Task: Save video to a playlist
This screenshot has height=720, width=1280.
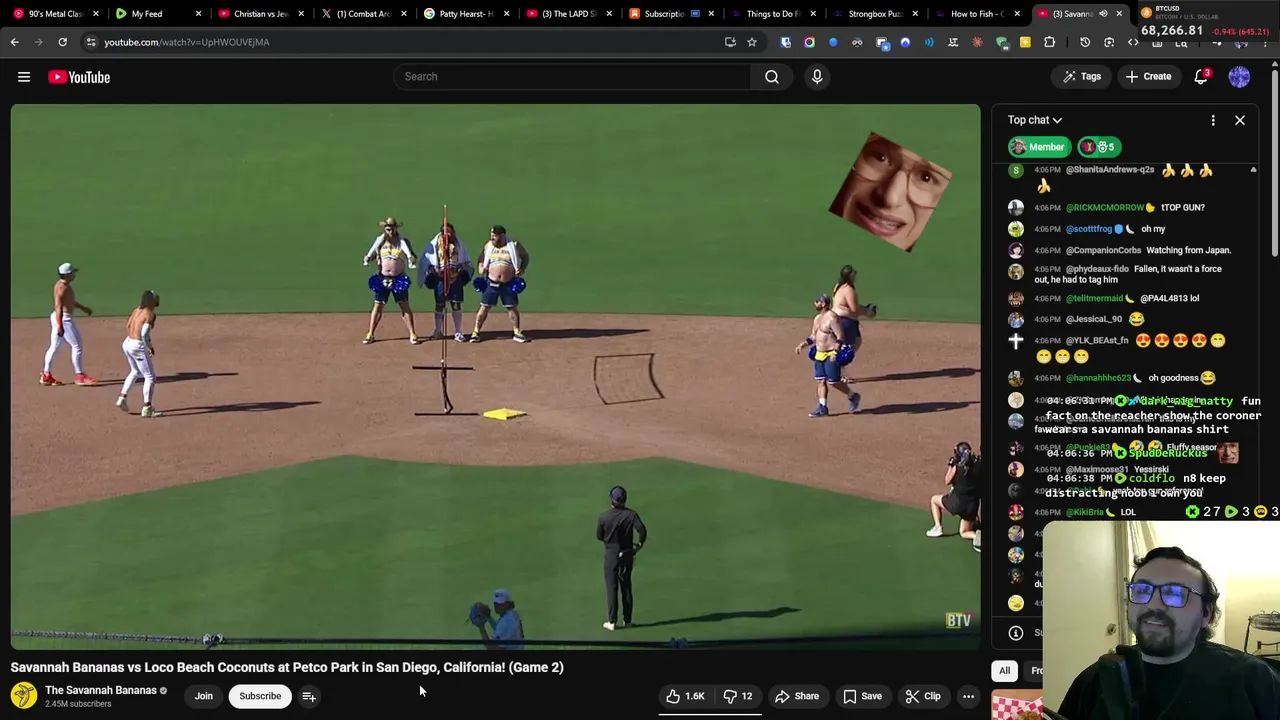Action: click(862, 696)
